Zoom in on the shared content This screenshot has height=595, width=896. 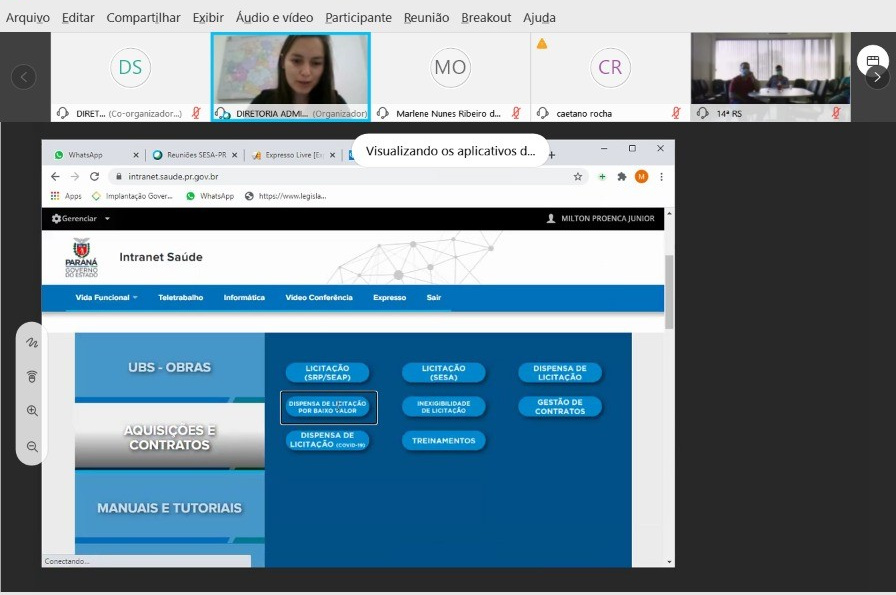pos(32,411)
